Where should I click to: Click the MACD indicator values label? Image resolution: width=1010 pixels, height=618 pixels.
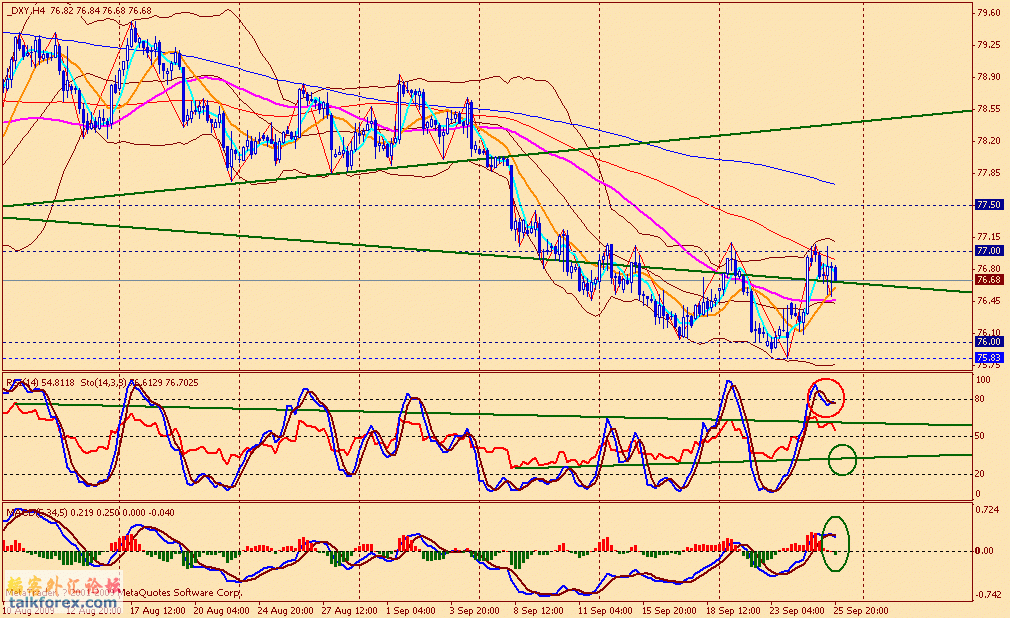90,513
